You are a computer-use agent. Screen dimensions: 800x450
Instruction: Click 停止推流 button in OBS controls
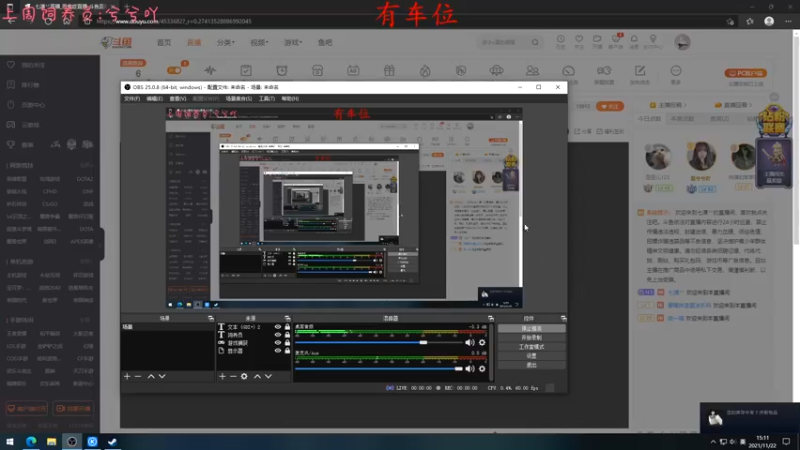point(531,329)
